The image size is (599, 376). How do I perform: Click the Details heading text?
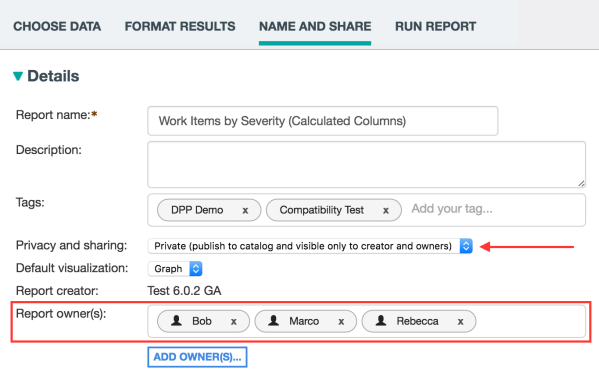click(x=53, y=76)
